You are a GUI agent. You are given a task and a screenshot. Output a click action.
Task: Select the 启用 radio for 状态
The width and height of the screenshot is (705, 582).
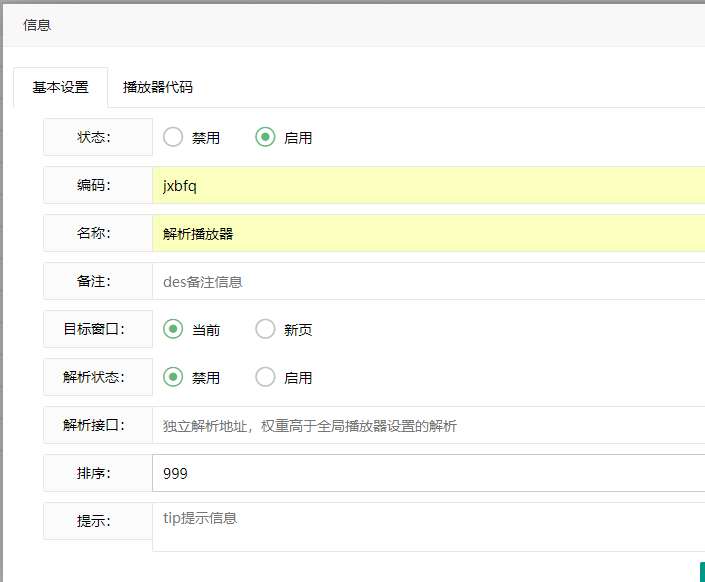(265, 137)
